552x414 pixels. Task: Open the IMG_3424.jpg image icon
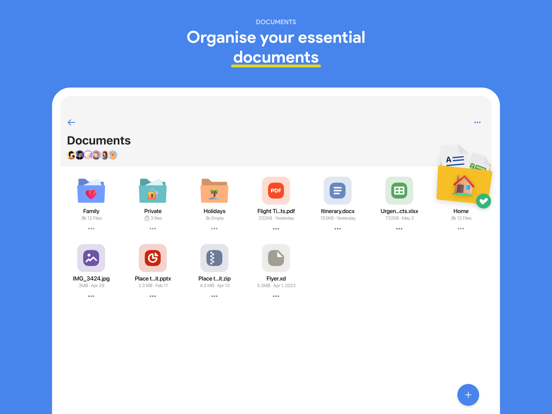click(91, 258)
